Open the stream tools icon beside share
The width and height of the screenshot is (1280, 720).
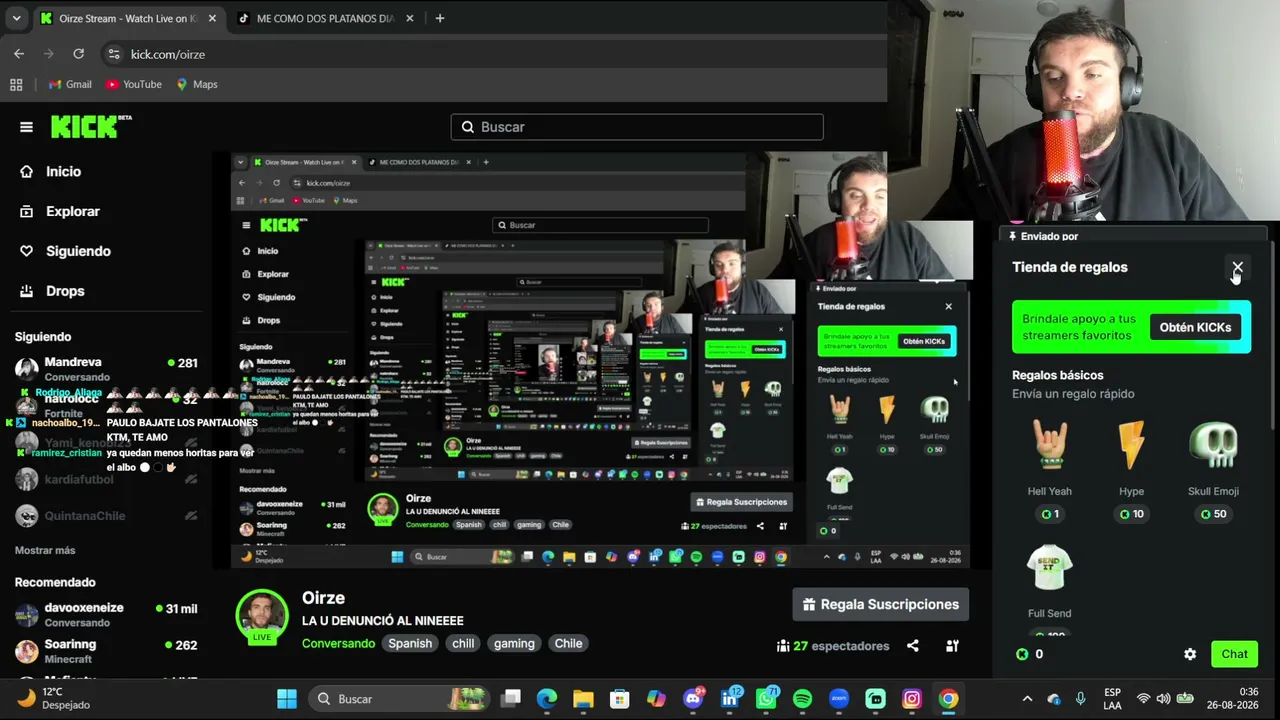[952, 646]
